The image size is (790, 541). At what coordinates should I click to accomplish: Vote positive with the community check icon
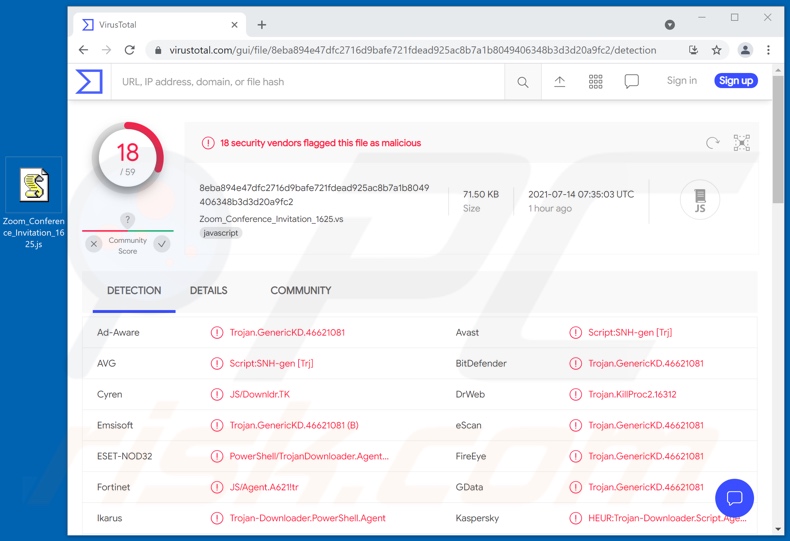(x=162, y=244)
